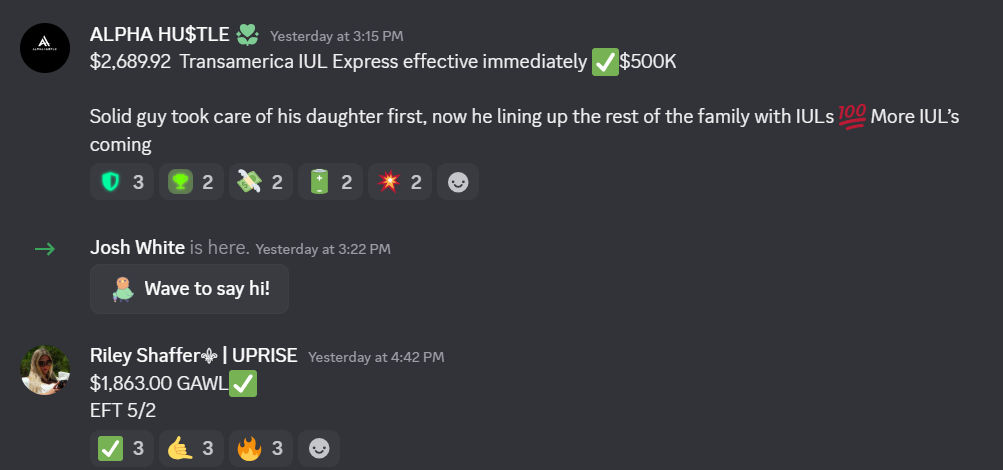Click the green checkmark reaction with count 3
Screen dimensions: 1003x470
coord(122,449)
